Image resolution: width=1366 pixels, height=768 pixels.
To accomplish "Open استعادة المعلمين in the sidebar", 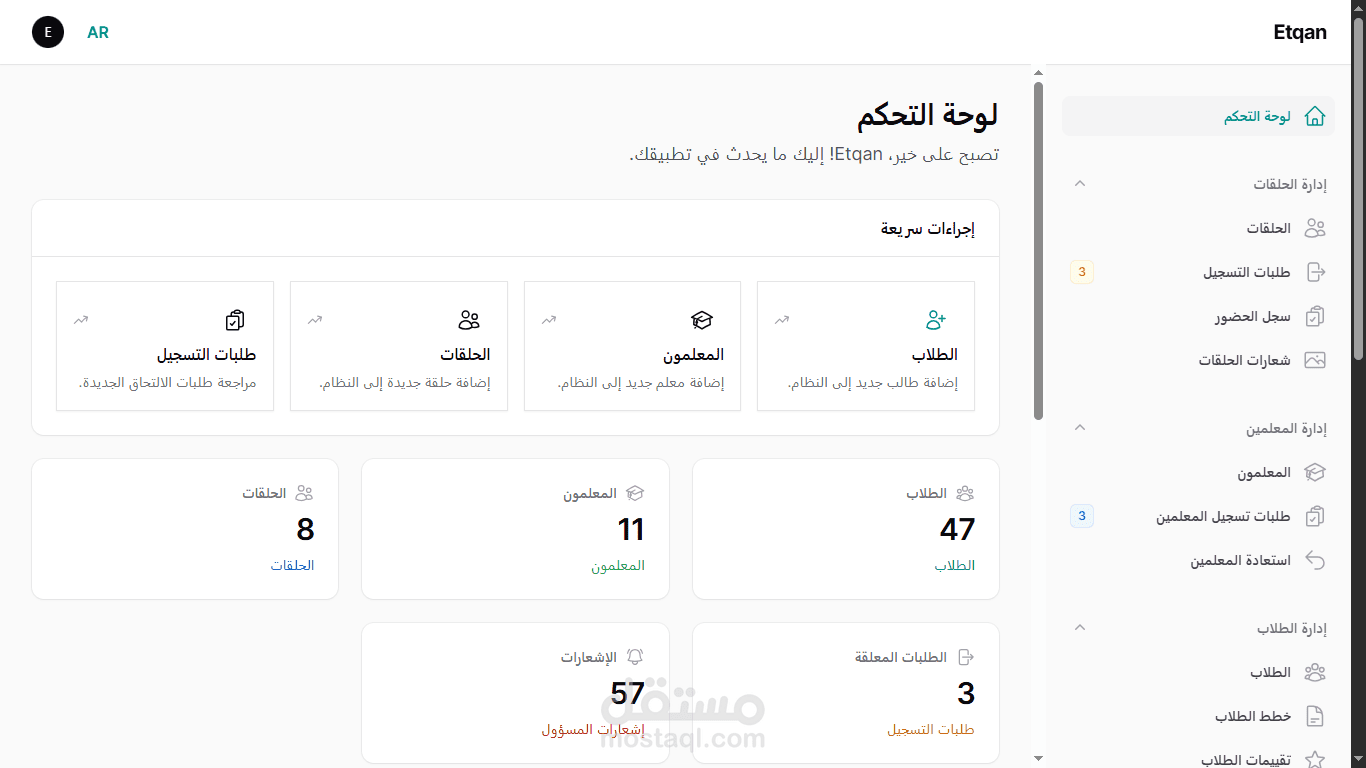I will pos(1198,560).
